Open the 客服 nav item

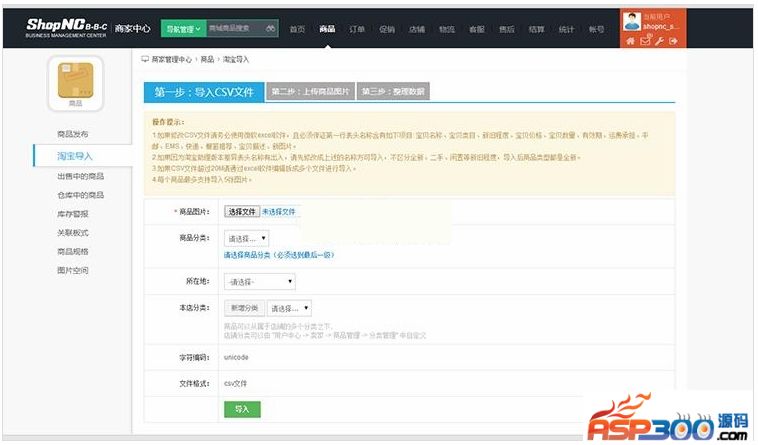point(477,29)
